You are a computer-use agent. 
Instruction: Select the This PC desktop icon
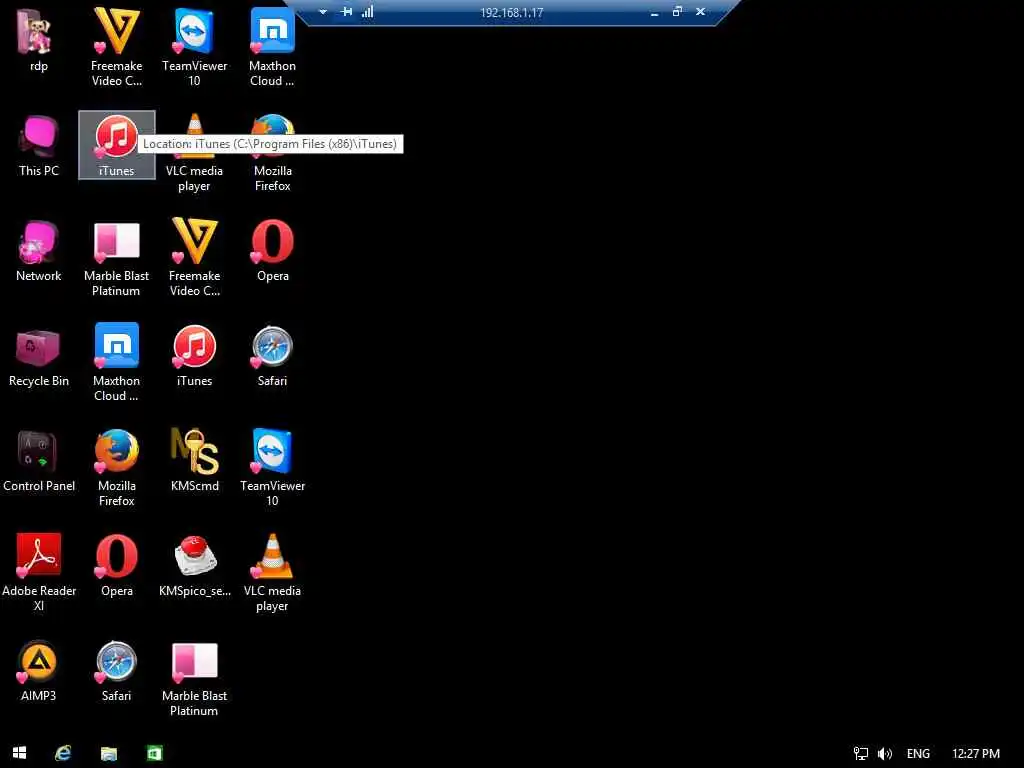tap(39, 145)
